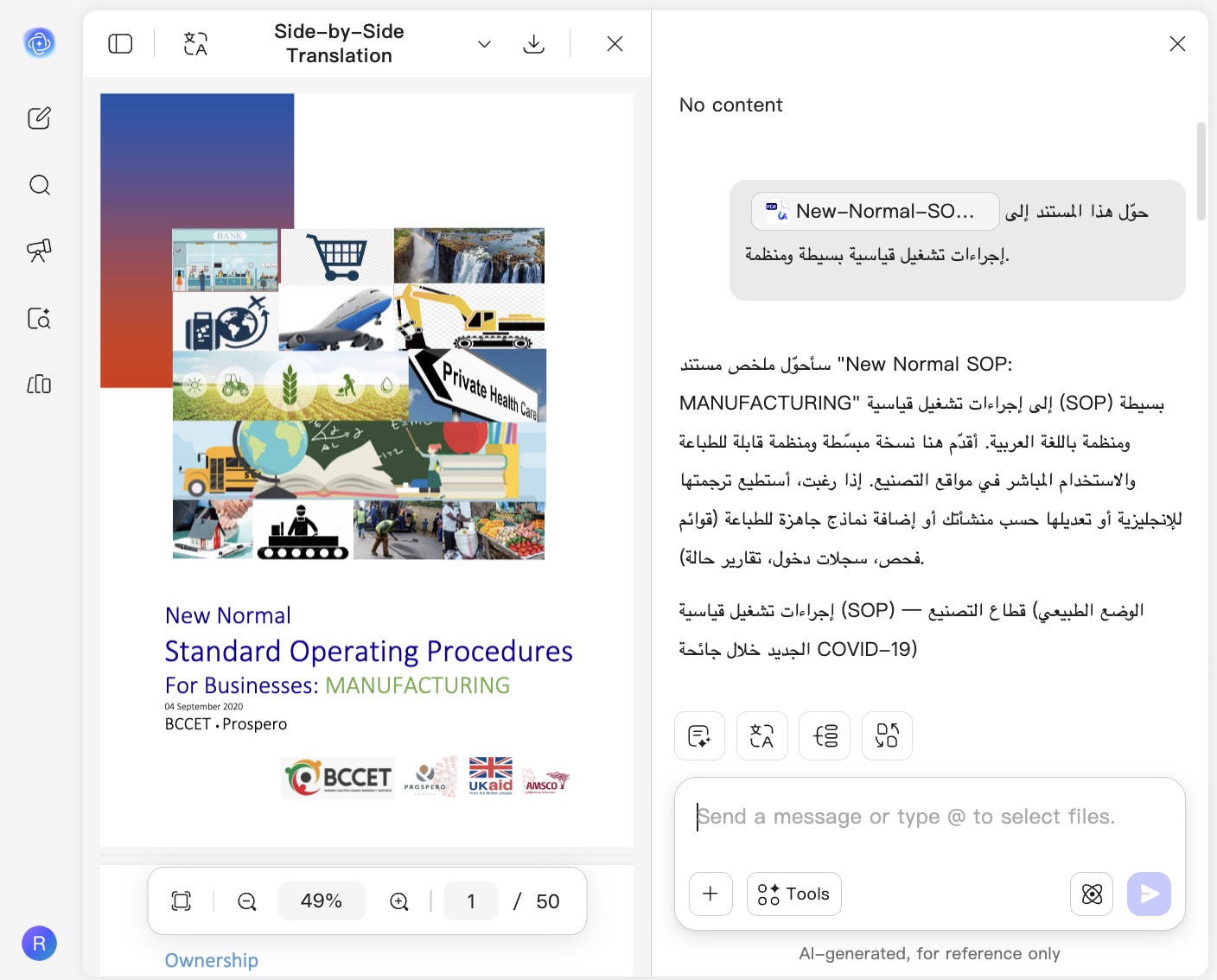Click the page number field showing 1

471,901
